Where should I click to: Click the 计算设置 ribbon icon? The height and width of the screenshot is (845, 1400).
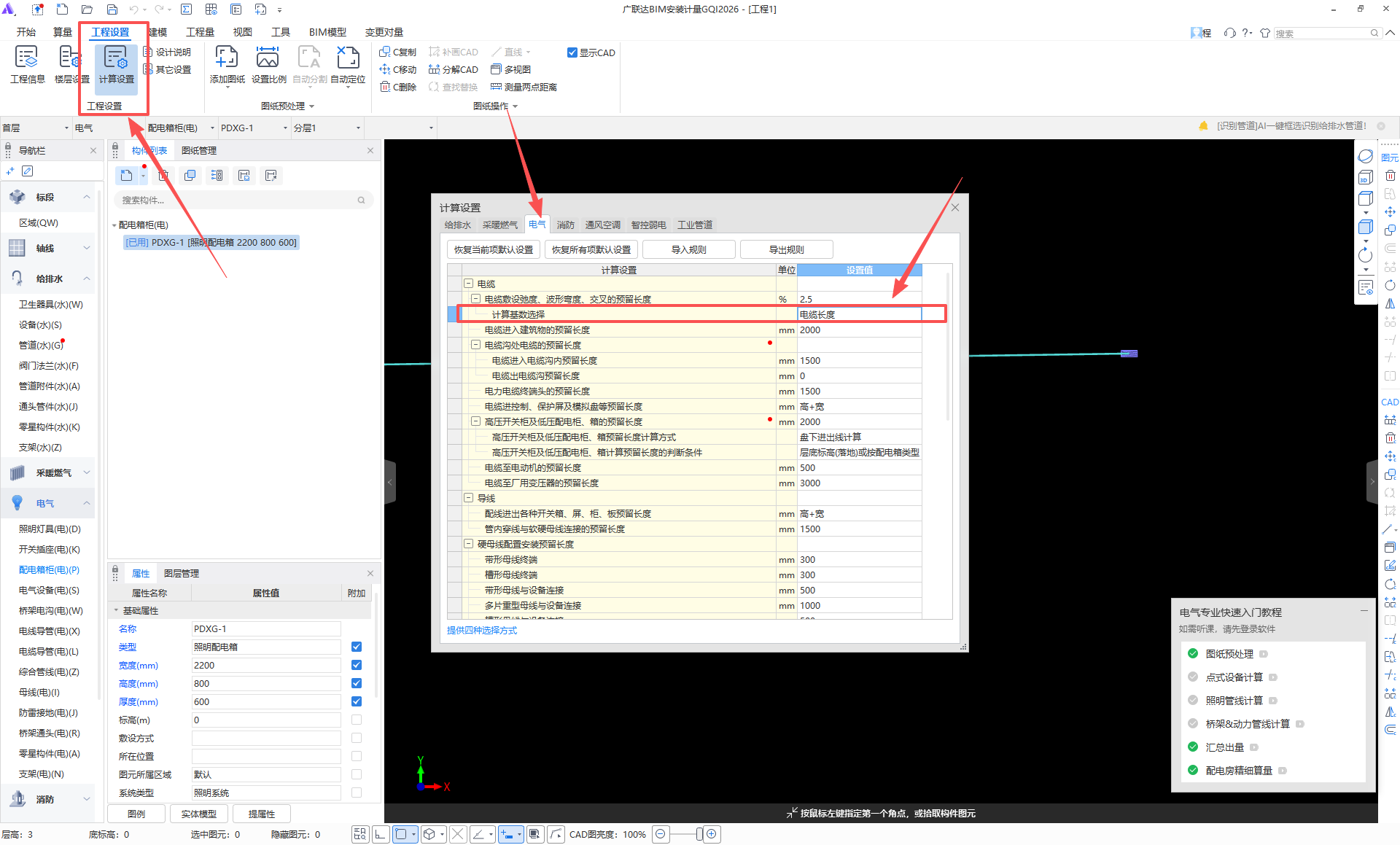click(x=116, y=58)
